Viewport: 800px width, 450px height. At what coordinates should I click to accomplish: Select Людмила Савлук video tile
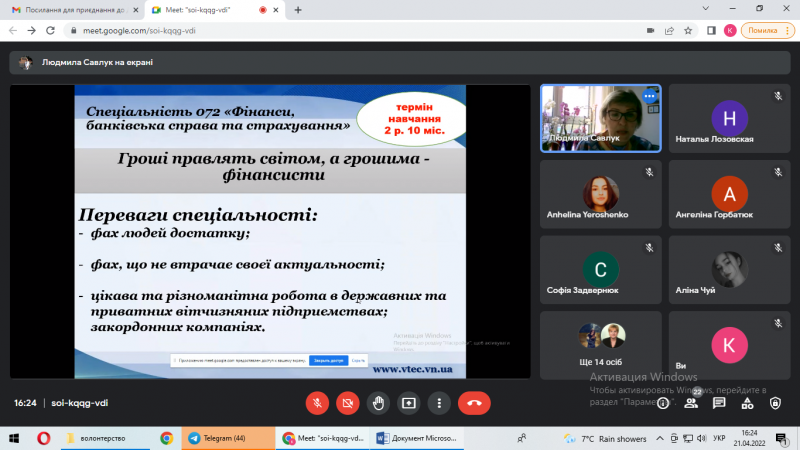pyautogui.click(x=601, y=118)
